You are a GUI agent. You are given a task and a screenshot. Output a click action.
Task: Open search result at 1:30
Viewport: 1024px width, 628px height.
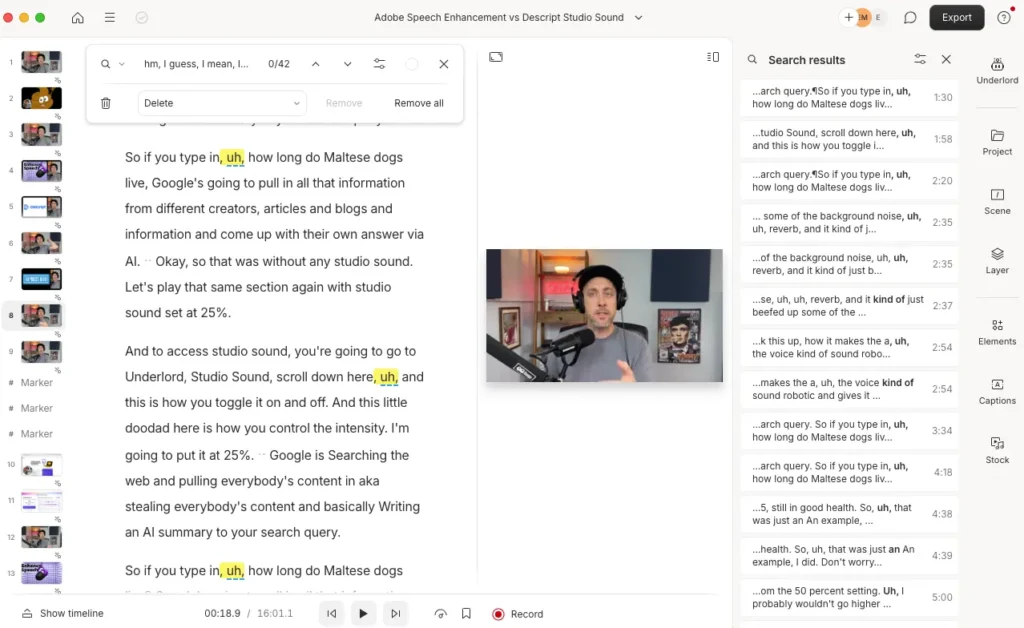click(x=850, y=97)
